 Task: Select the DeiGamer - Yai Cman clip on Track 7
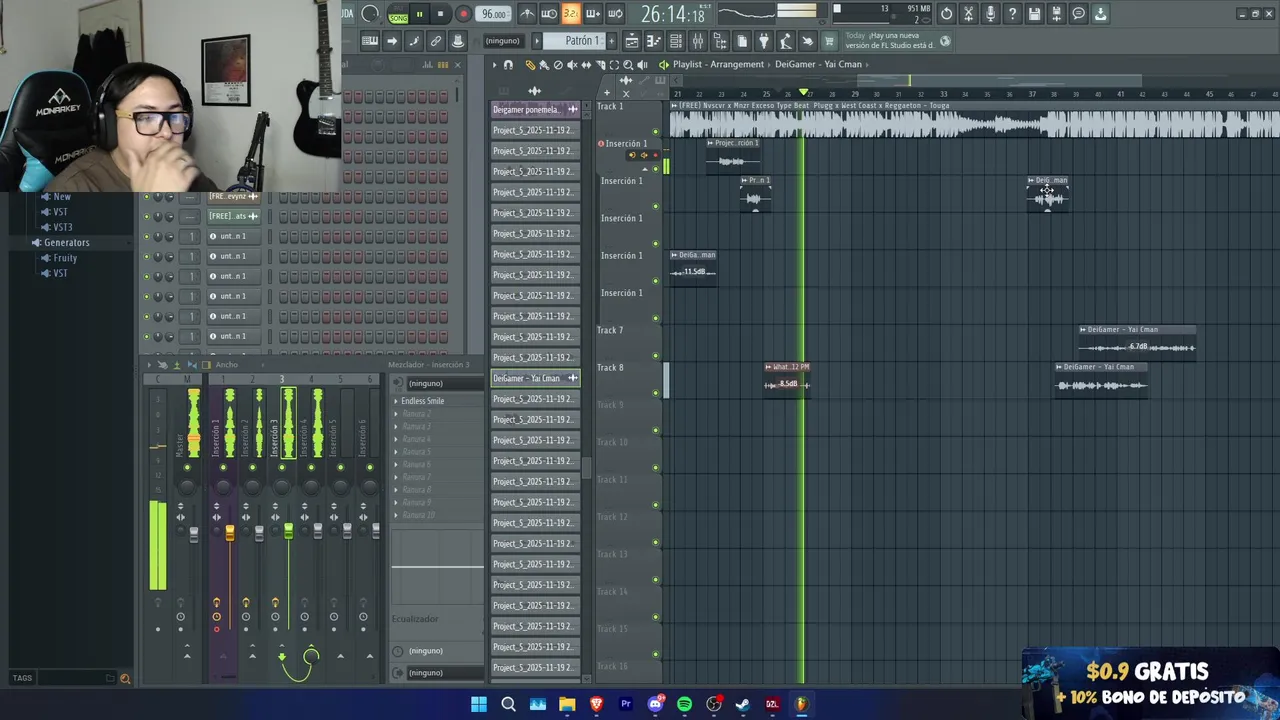(x=1137, y=340)
